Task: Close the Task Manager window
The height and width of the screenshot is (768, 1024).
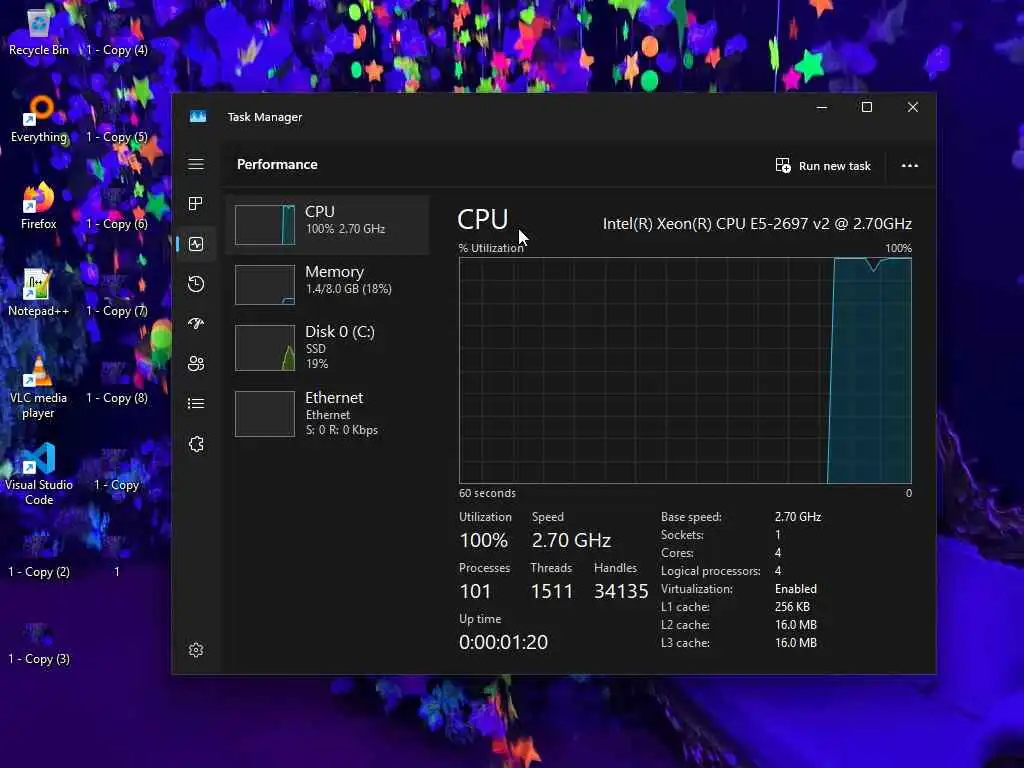Action: (x=913, y=107)
